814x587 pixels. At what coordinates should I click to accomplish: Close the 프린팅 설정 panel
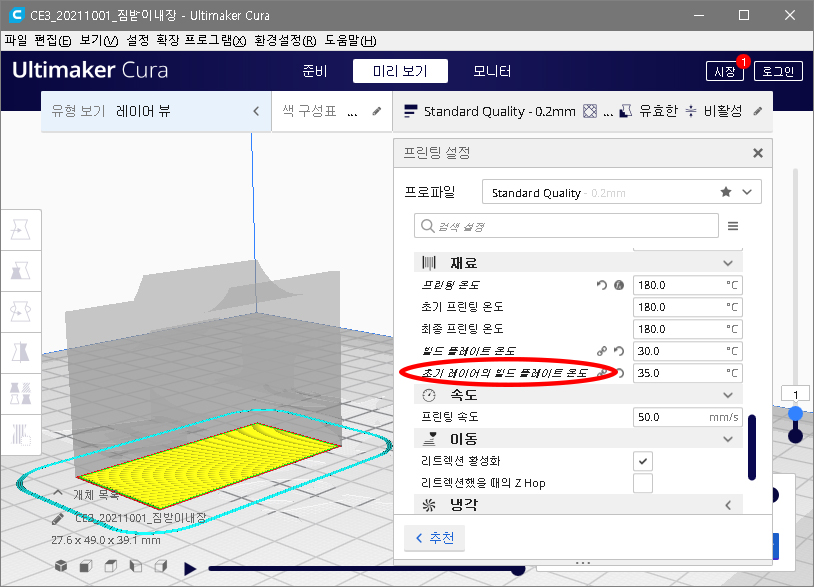point(758,153)
